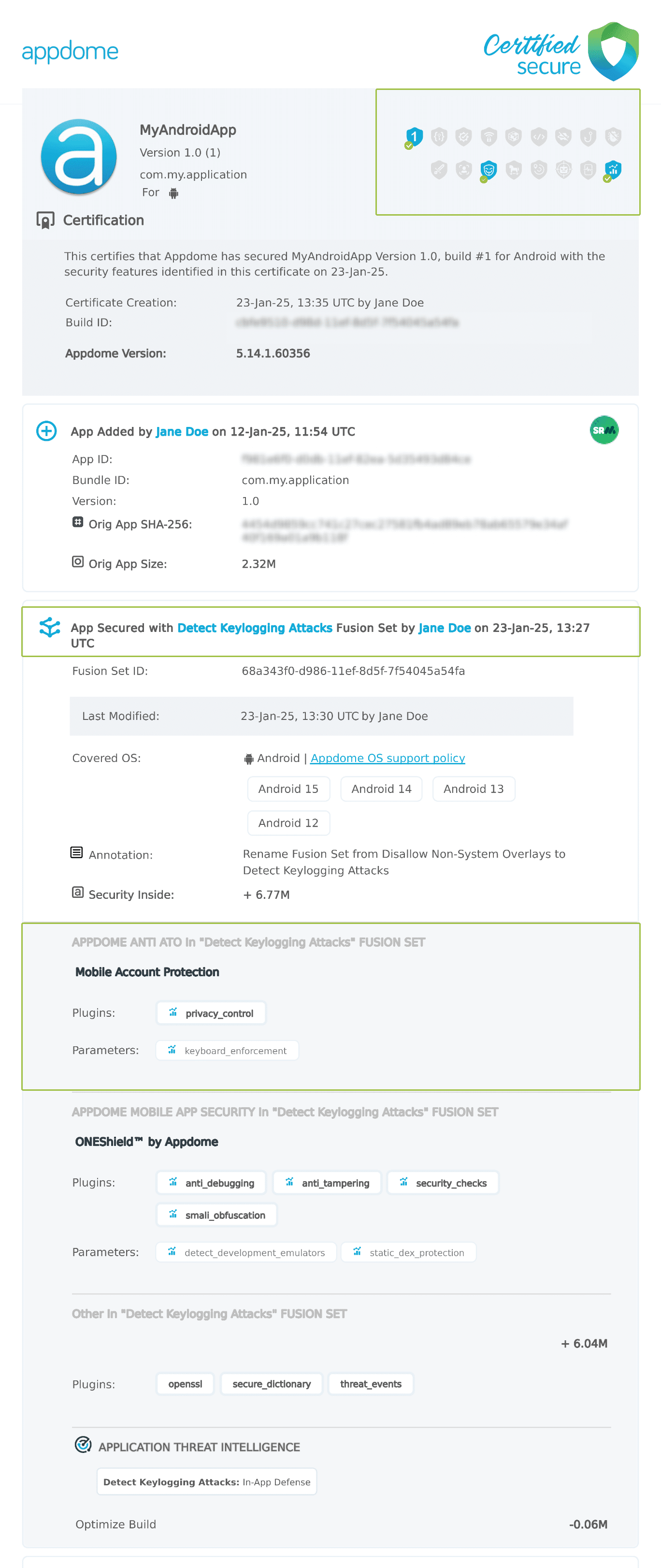Viewport: 661px width, 1568px height.
Task: Click the ONEShield number-one shield badge
Action: click(414, 136)
